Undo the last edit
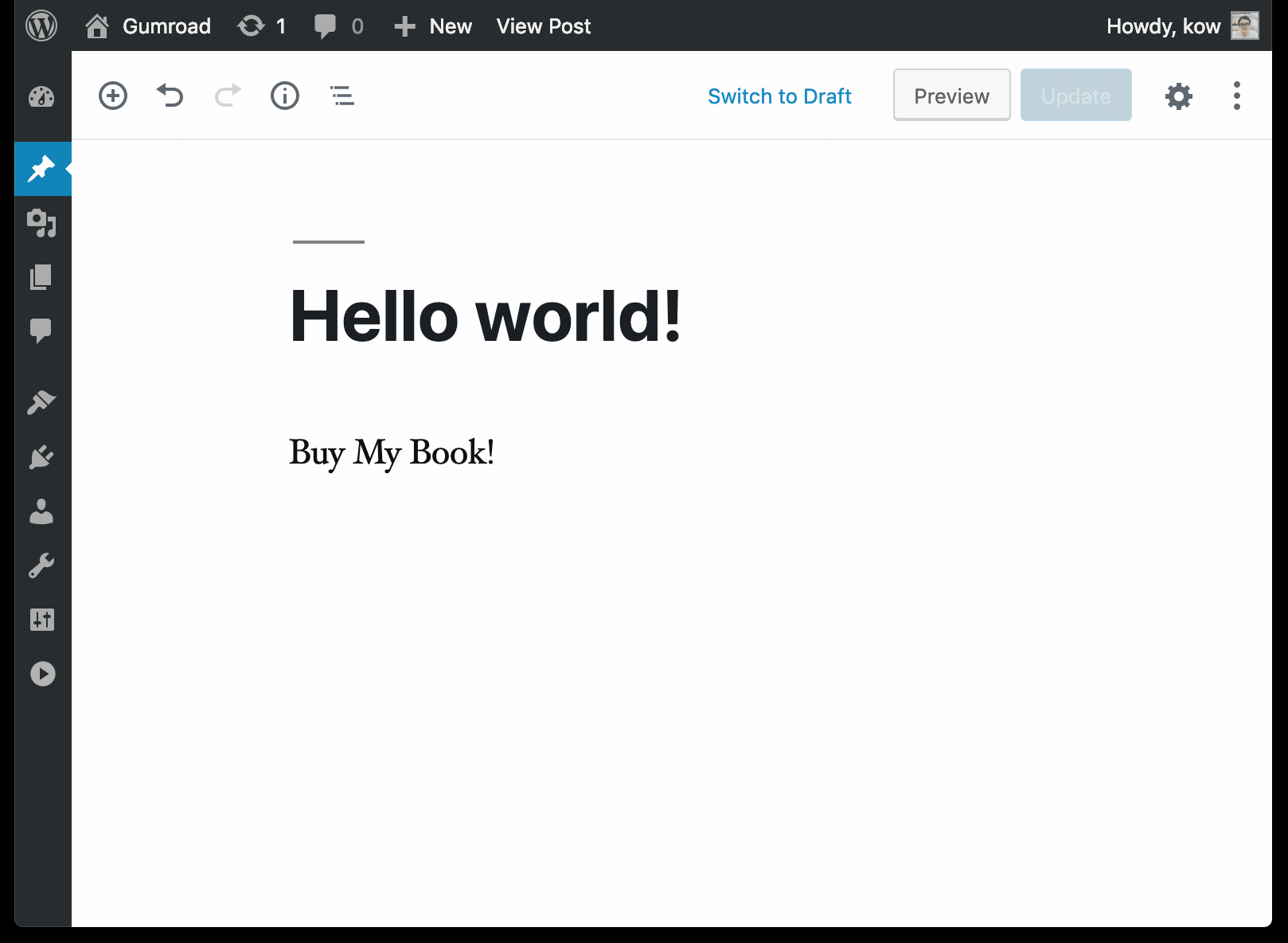This screenshot has height=943, width=1288. [170, 96]
